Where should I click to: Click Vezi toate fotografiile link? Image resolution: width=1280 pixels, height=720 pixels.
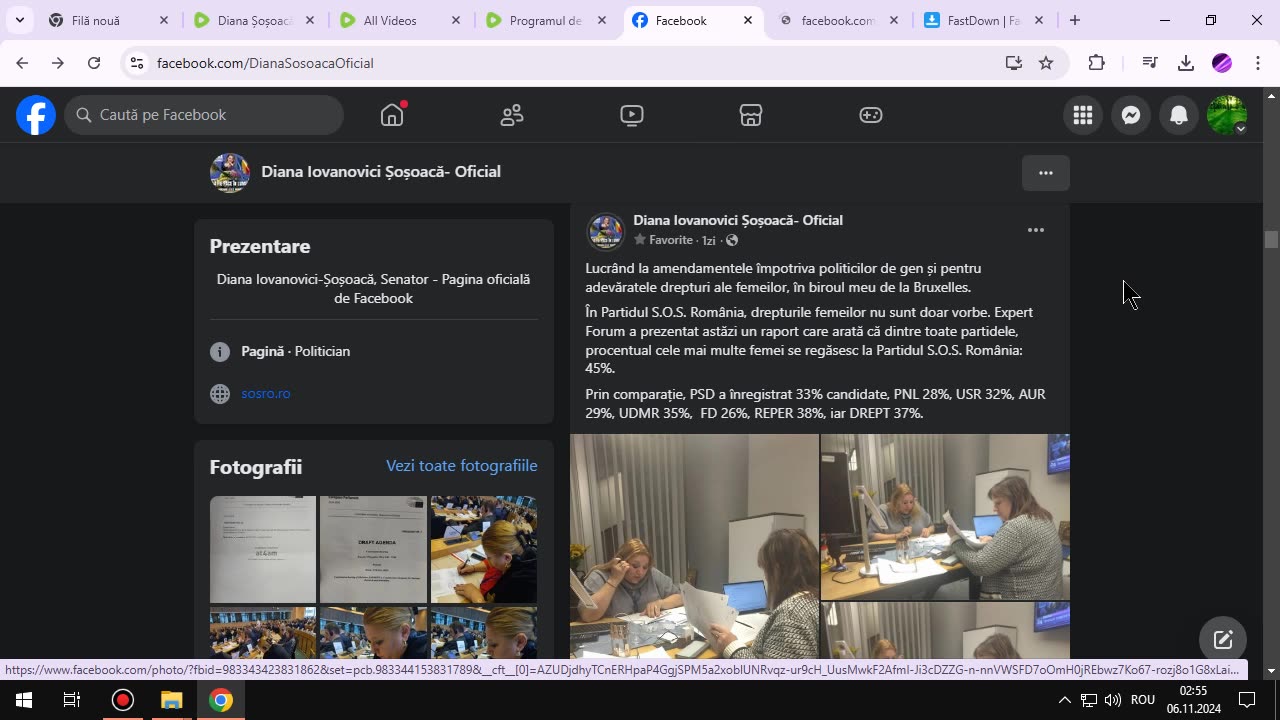click(x=462, y=466)
